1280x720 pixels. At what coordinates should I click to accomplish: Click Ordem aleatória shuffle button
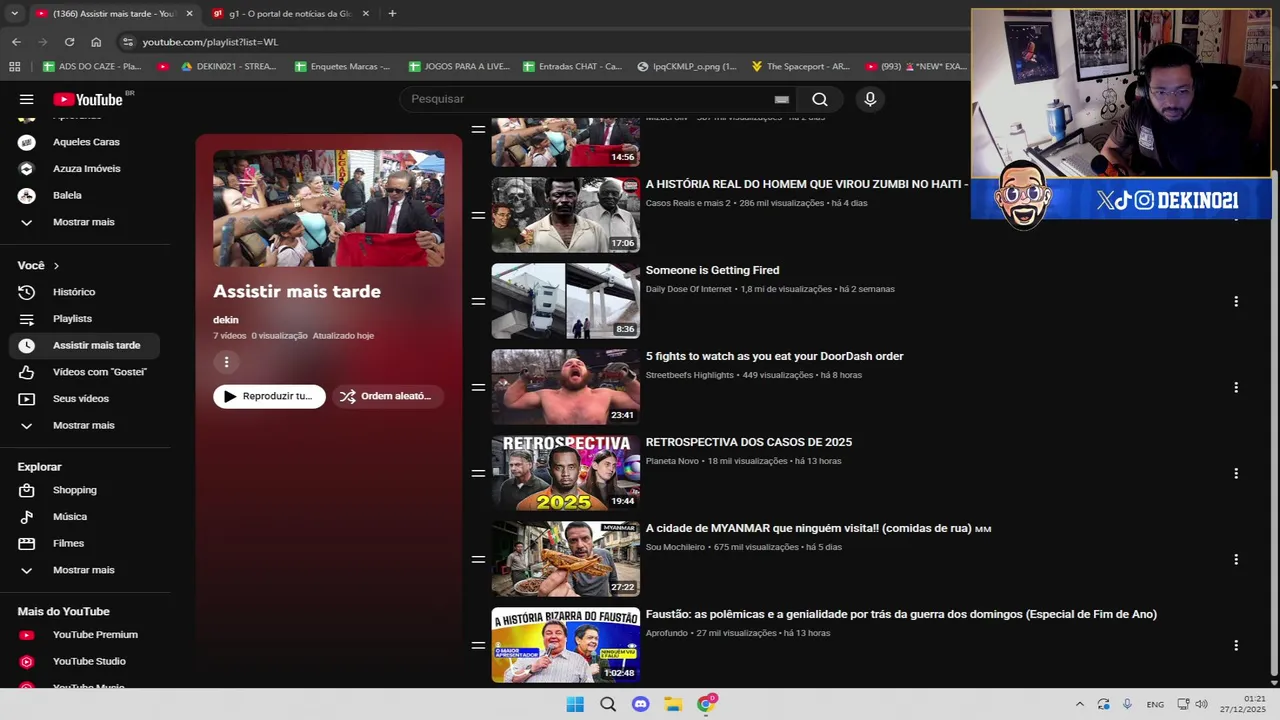pos(388,396)
